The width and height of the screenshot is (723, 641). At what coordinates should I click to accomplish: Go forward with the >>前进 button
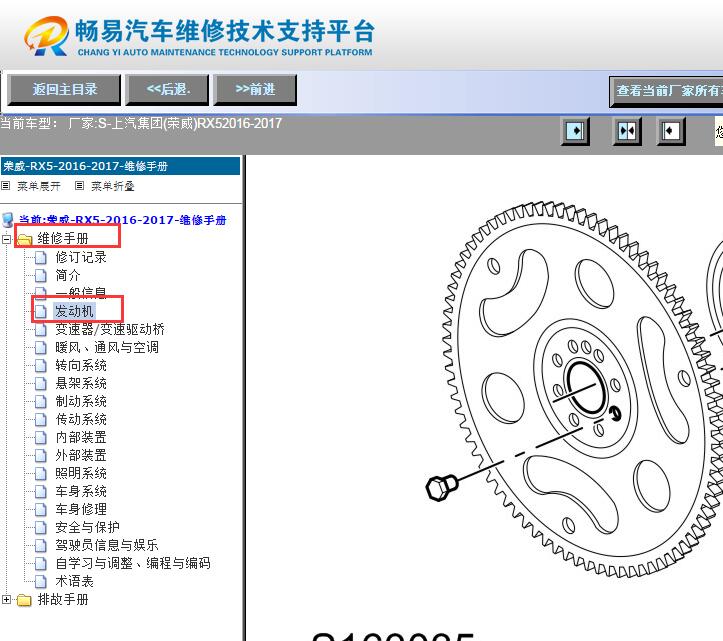tap(255, 89)
